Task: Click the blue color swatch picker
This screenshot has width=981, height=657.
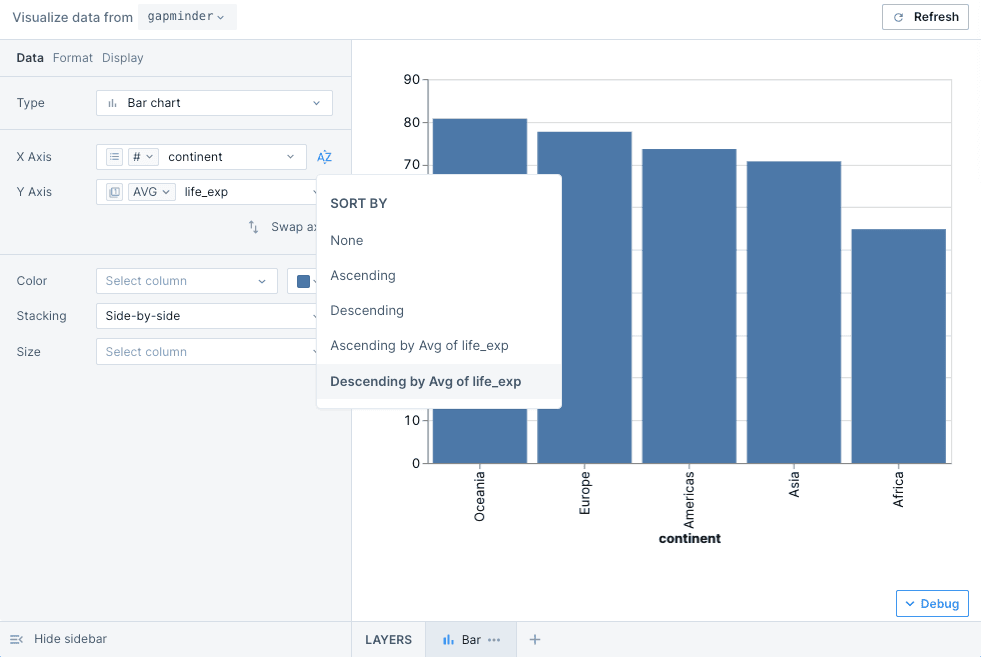Action: click(303, 281)
